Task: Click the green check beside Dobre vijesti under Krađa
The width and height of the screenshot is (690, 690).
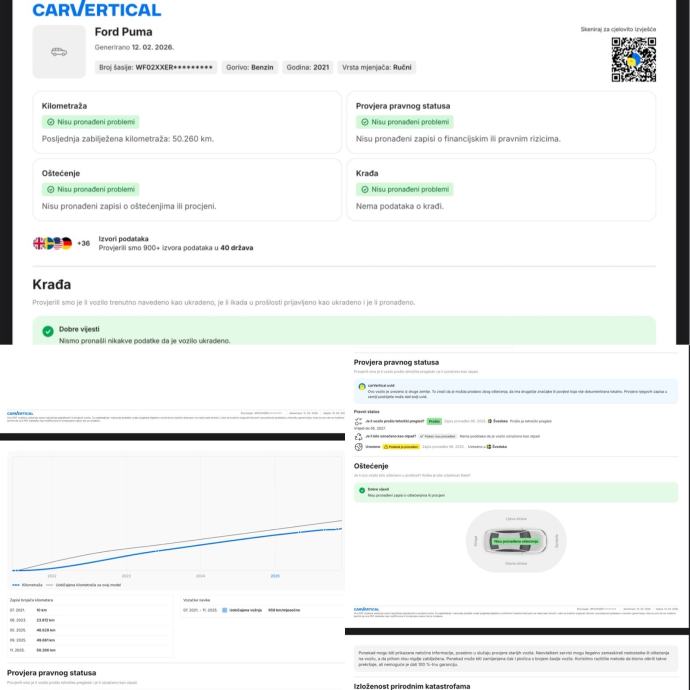Action: (x=48, y=331)
